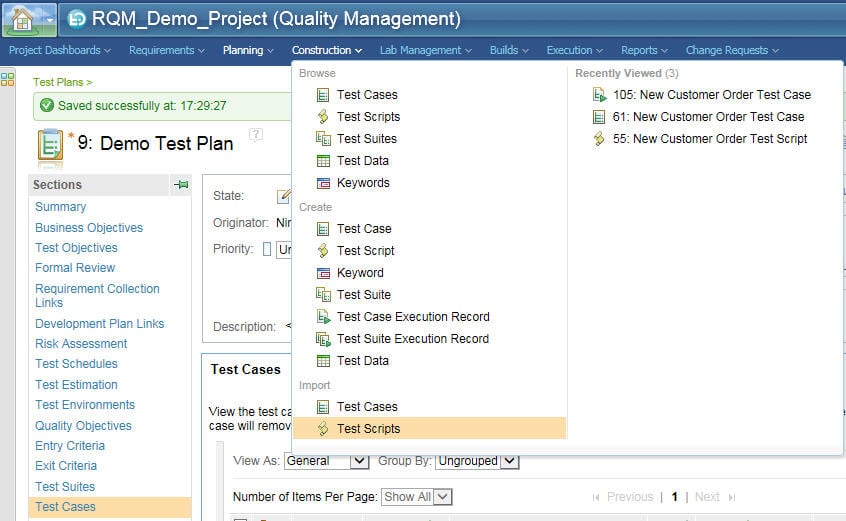Image resolution: width=846 pixels, height=521 pixels.
Task: Open the Test Schedules section
Action: pyautogui.click(x=76, y=364)
